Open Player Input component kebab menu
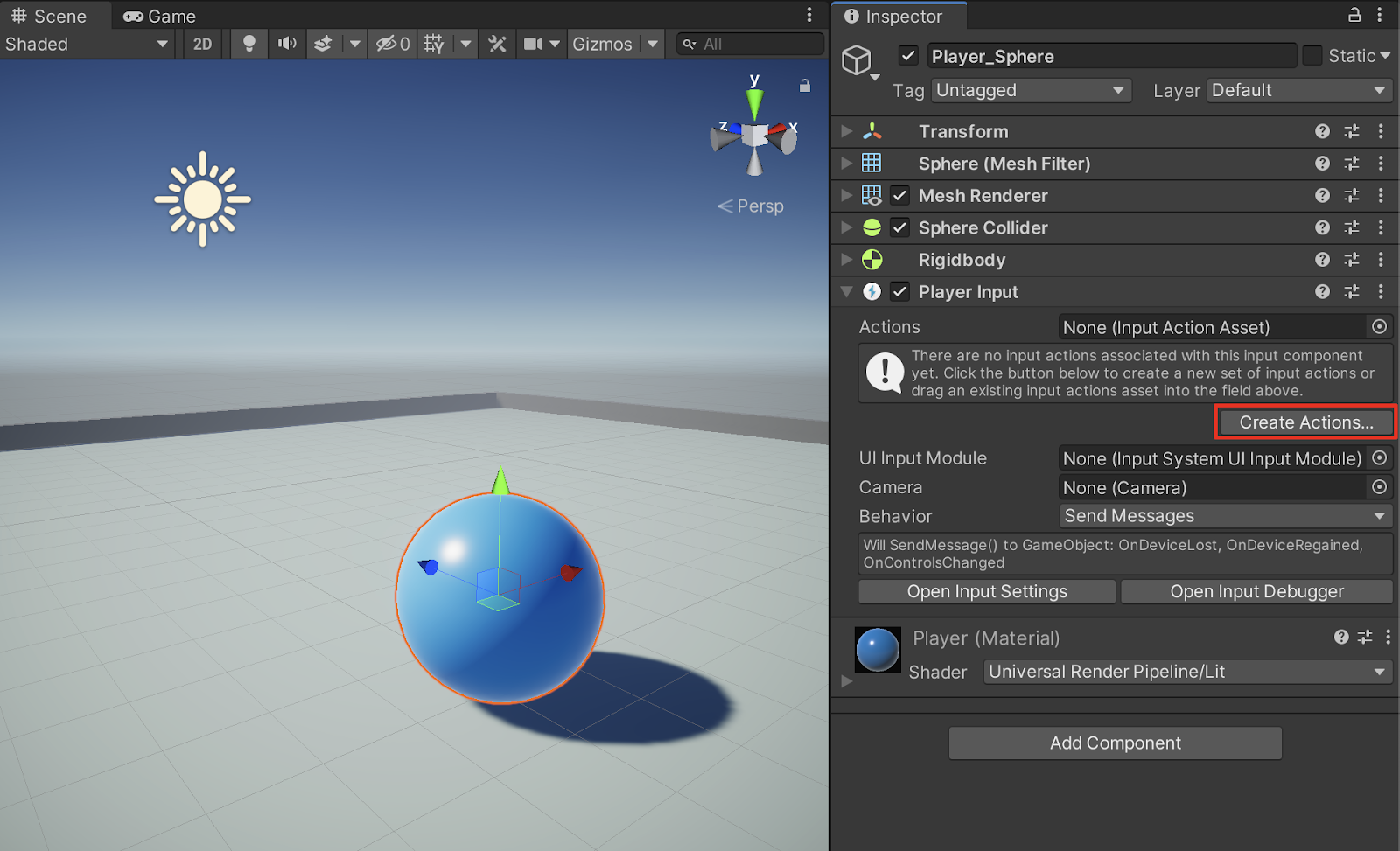The width and height of the screenshot is (1400, 851). click(1381, 292)
